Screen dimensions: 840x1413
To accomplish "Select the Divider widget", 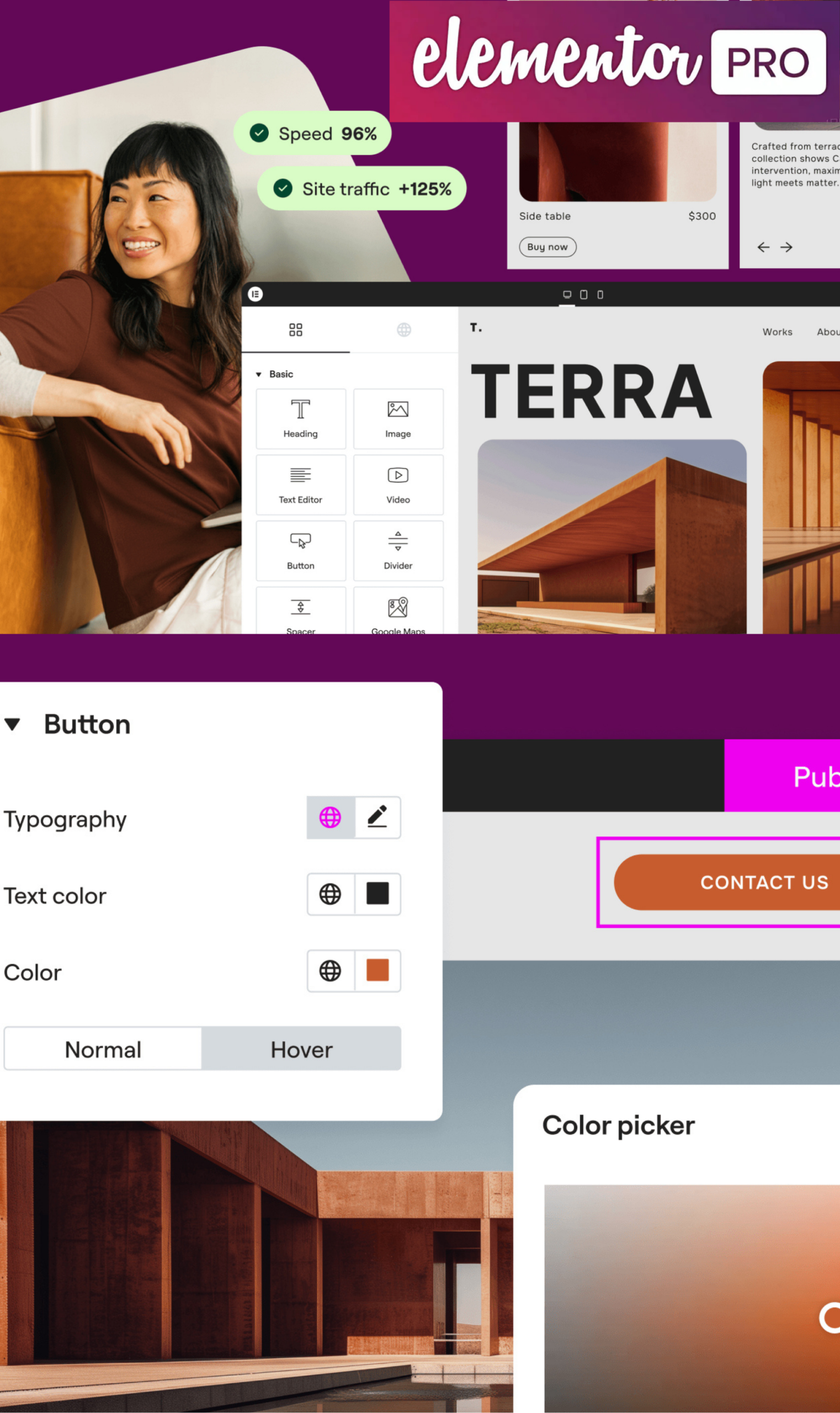I will (398, 551).
